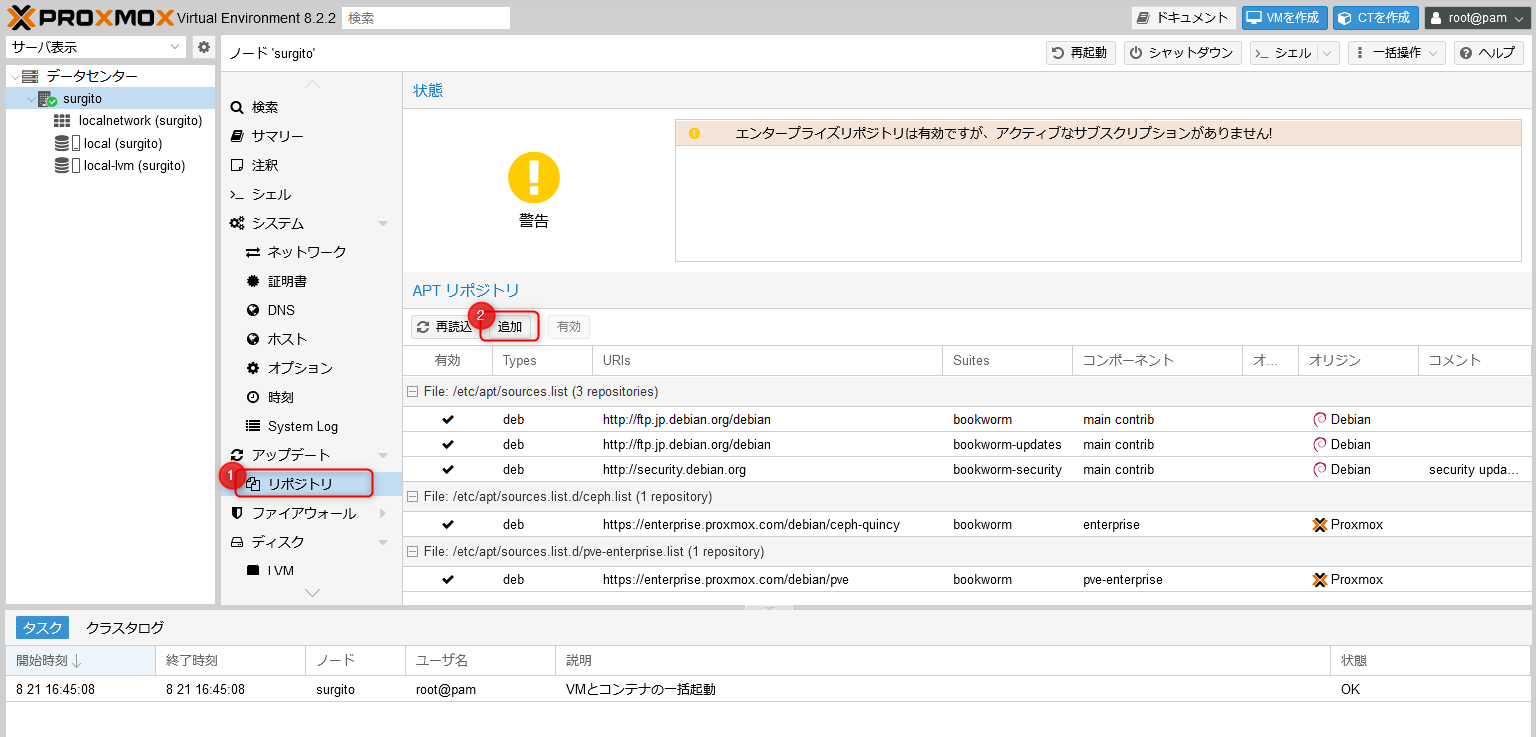Open the サーバ表示 view dropdown
This screenshot has height=737, width=1536.
coord(96,47)
